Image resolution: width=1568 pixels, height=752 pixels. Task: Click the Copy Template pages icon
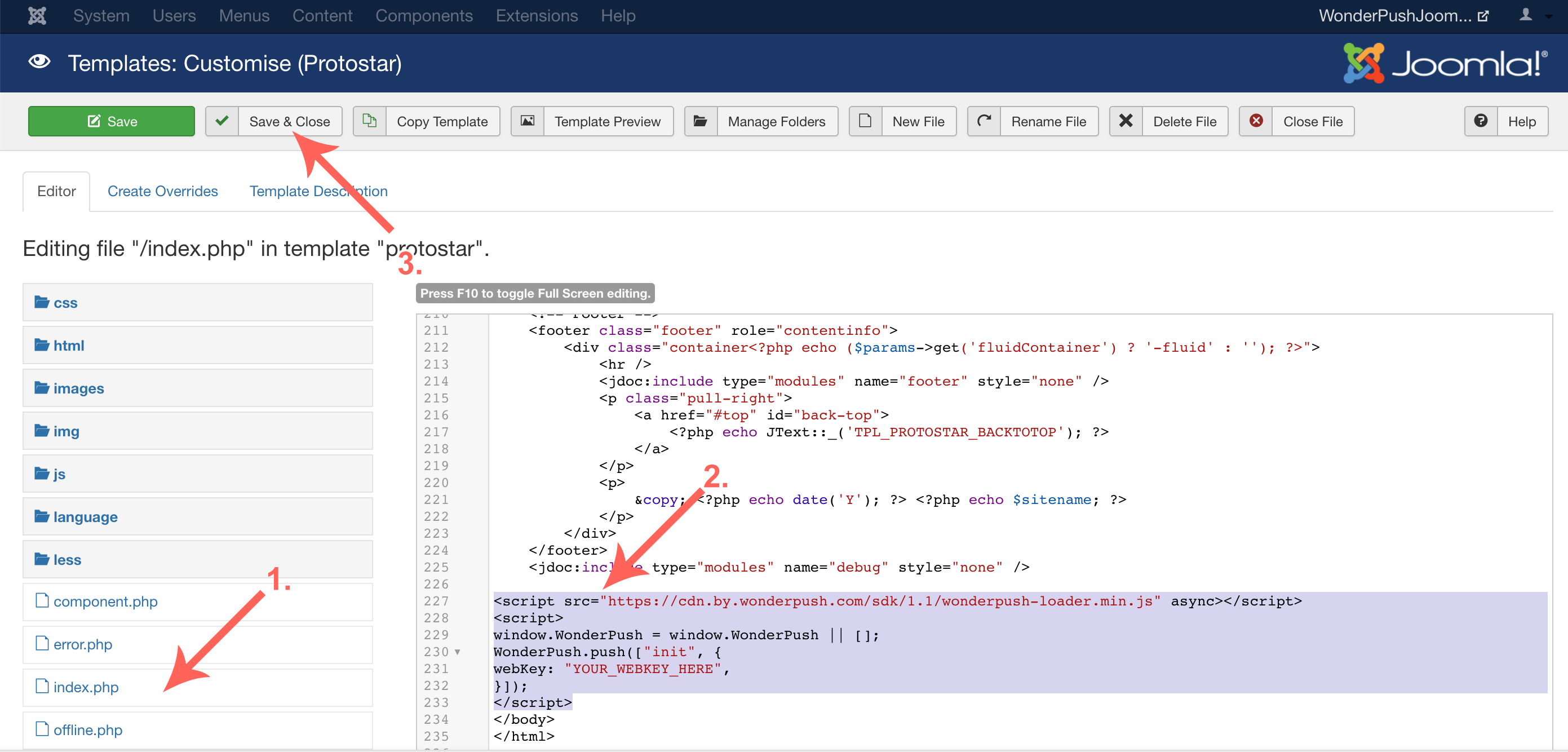coord(370,121)
